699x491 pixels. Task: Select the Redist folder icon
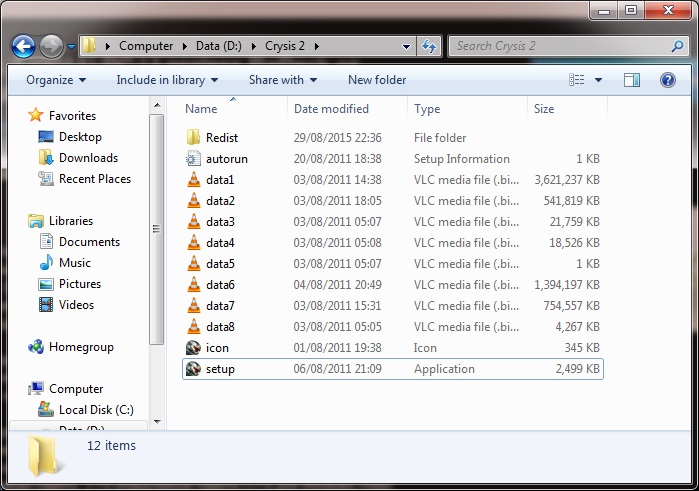[193, 137]
